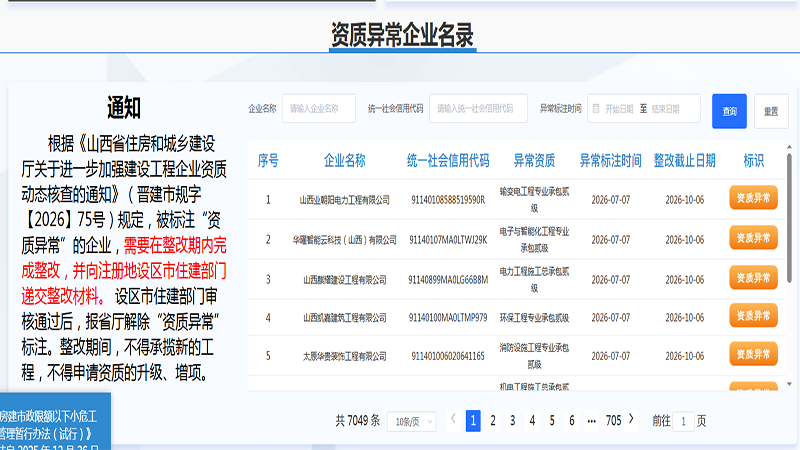800x450 pixels.
Task: Open the 10条/页 page size dropdown
Action: 412,421
